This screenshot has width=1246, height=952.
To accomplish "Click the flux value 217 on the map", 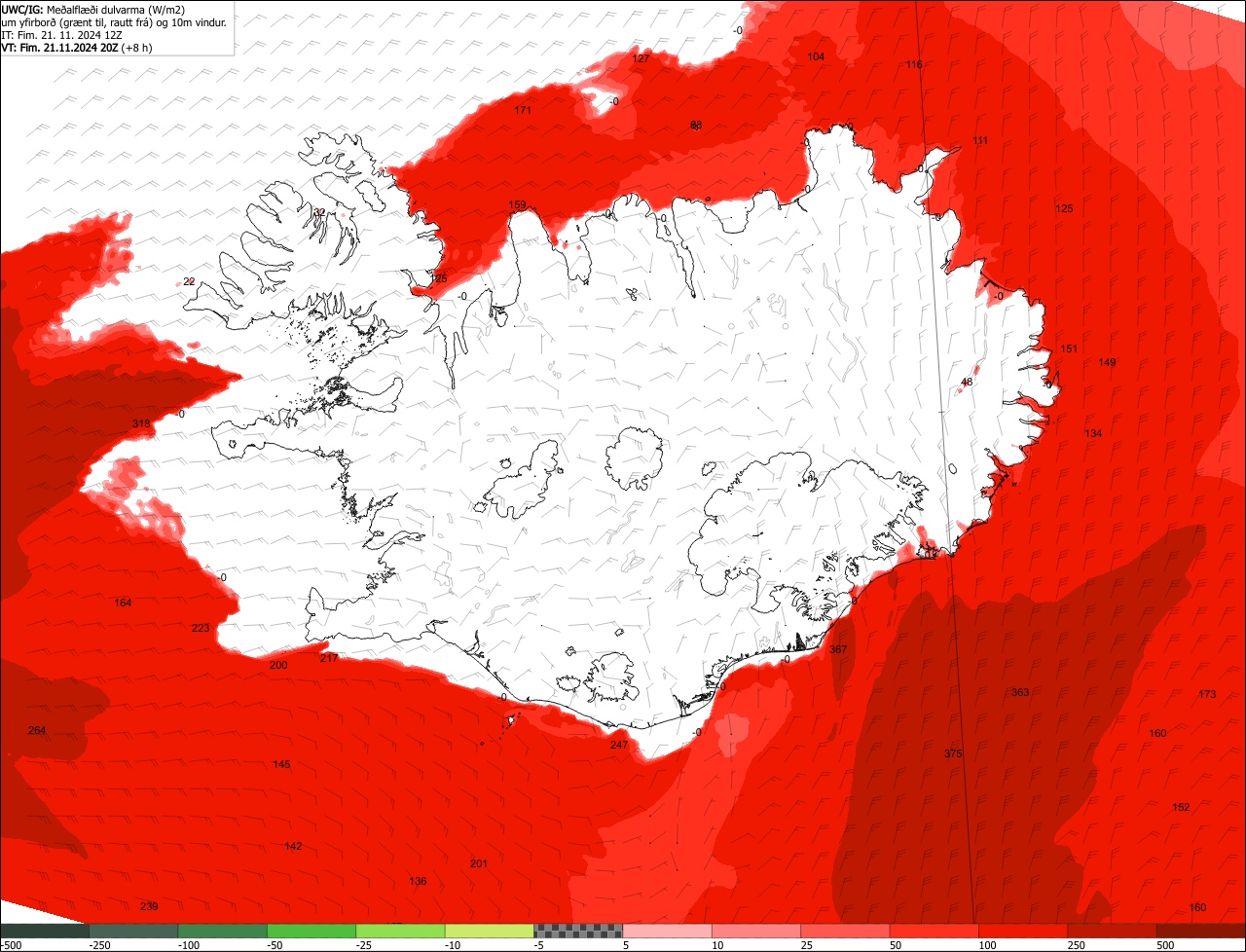I will [x=329, y=658].
